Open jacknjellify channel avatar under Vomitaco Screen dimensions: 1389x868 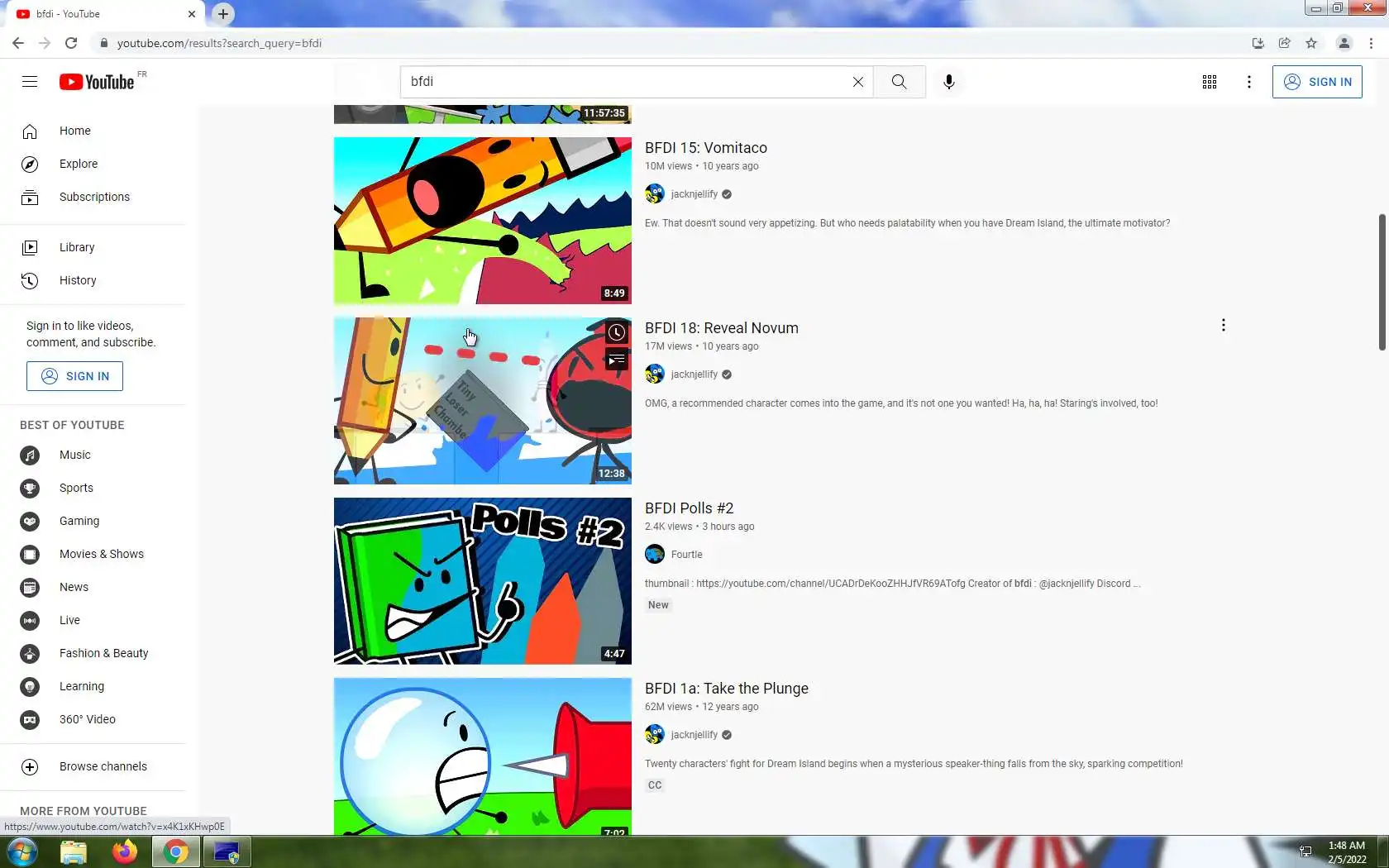point(655,194)
